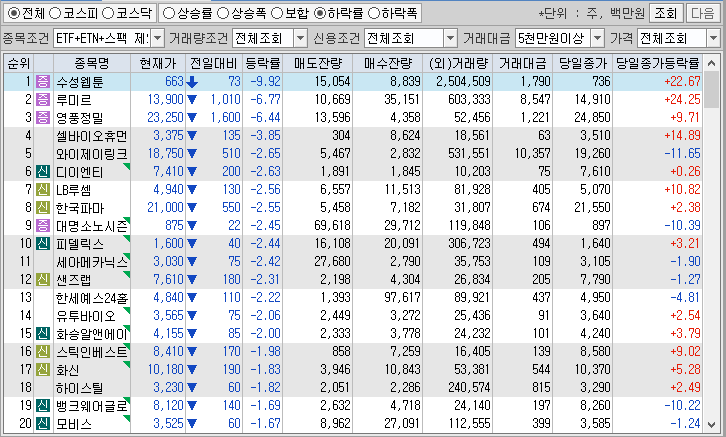The image size is (726, 437).
Task: Sort by the 매도잔량 column header
Action: click(318, 63)
